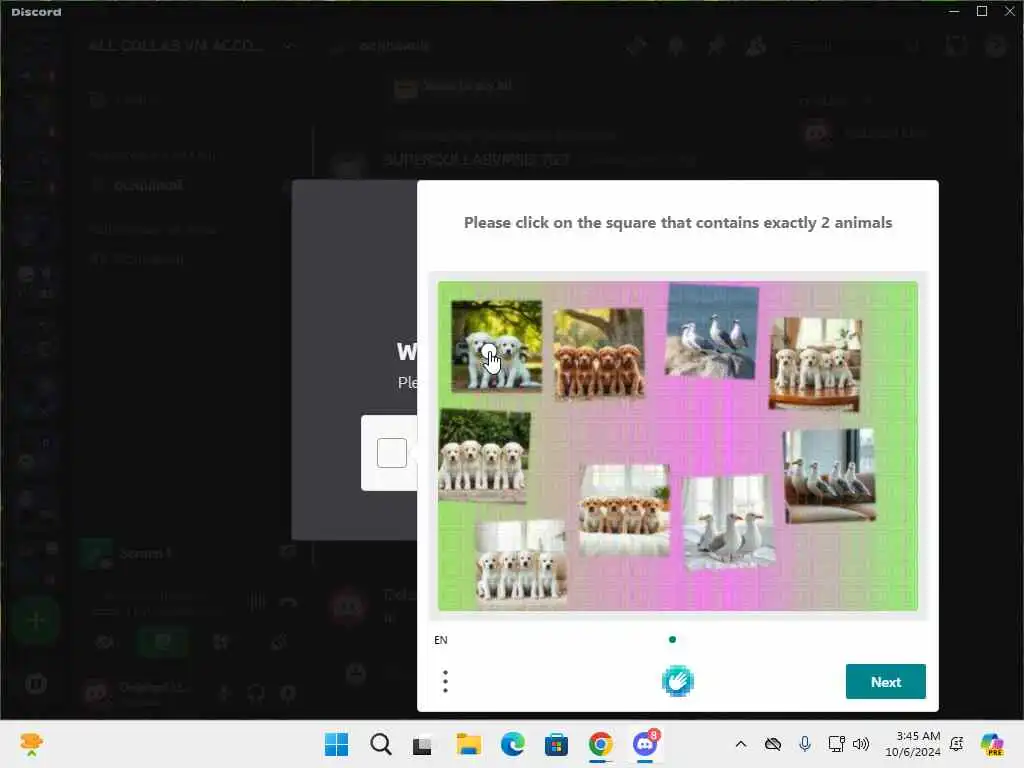Image resolution: width=1024 pixels, height=768 pixels.
Task: Click the Discord search field
Action: (x=854, y=46)
